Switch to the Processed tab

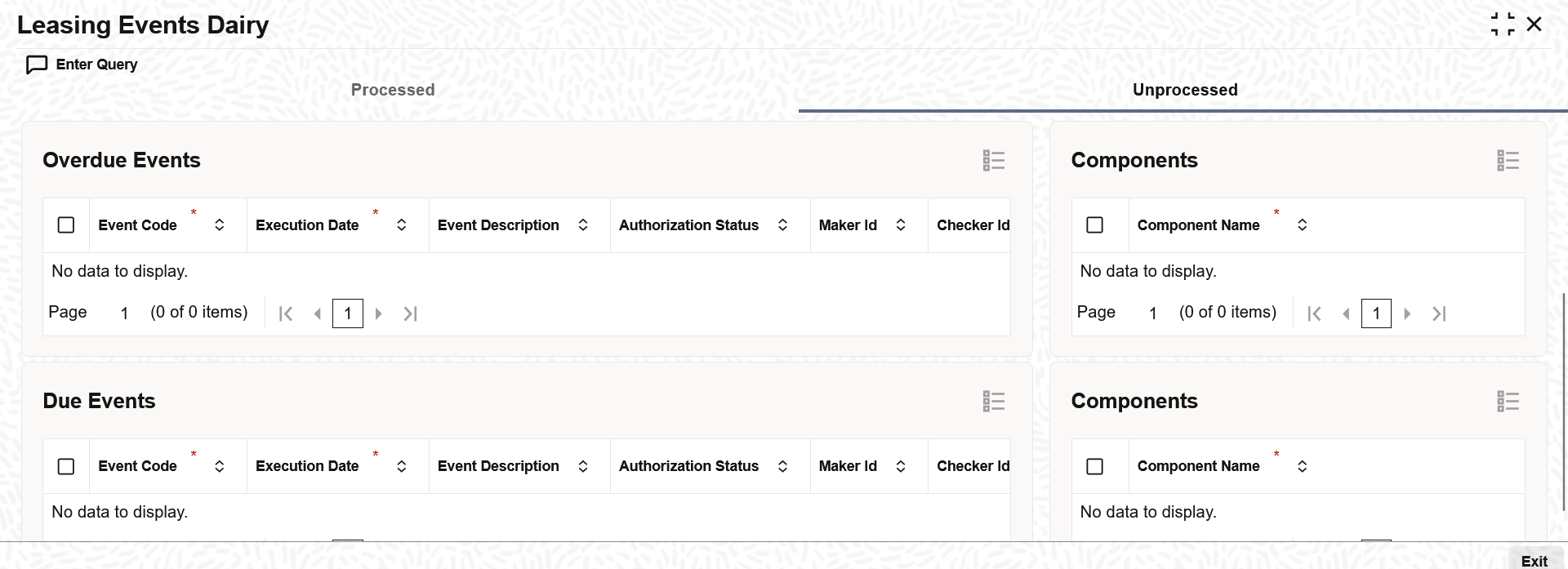click(x=393, y=90)
